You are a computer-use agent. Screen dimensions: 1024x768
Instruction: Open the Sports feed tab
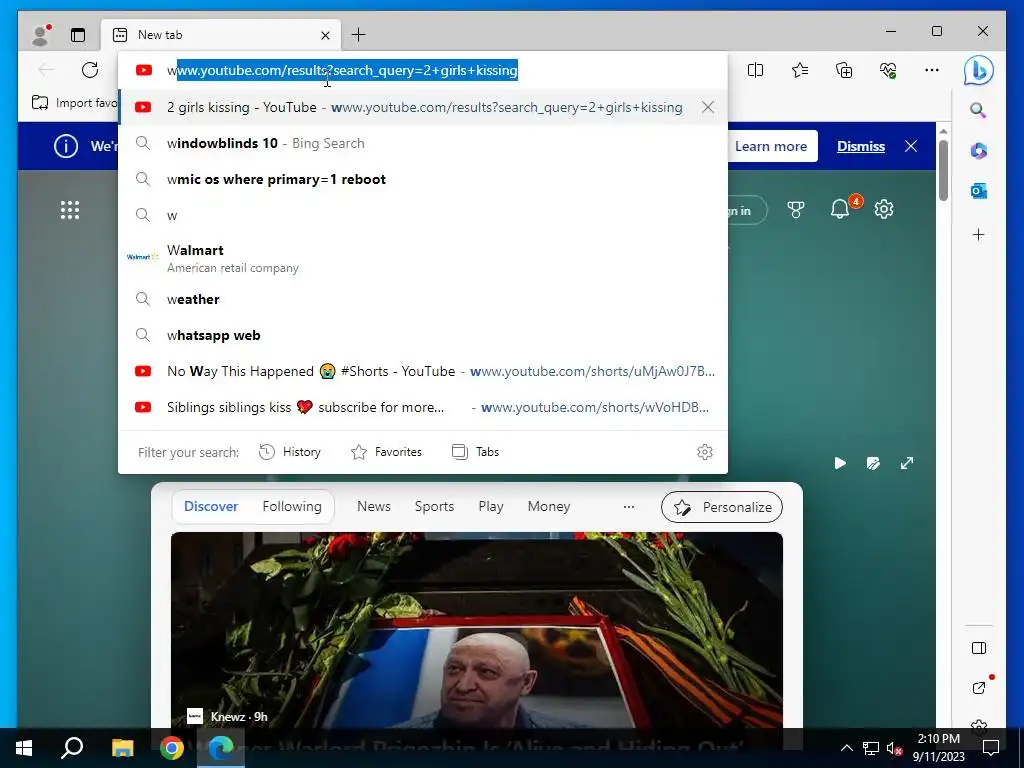pyautogui.click(x=434, y=506)
